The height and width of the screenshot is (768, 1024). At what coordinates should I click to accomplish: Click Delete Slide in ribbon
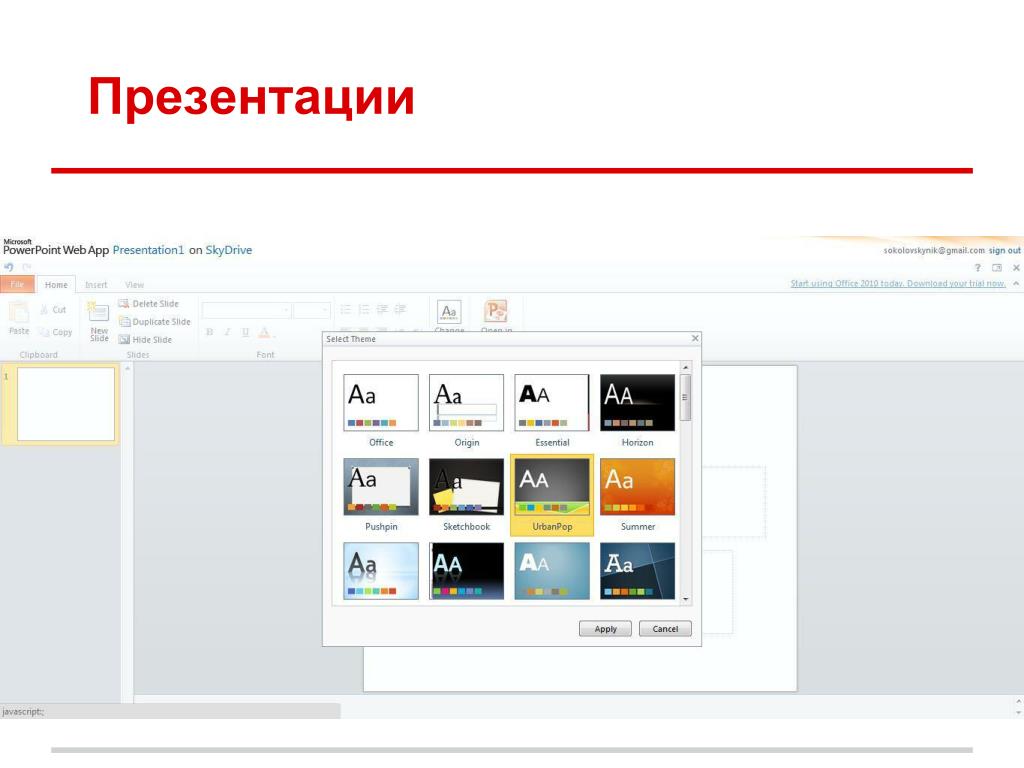coord(148,304)
